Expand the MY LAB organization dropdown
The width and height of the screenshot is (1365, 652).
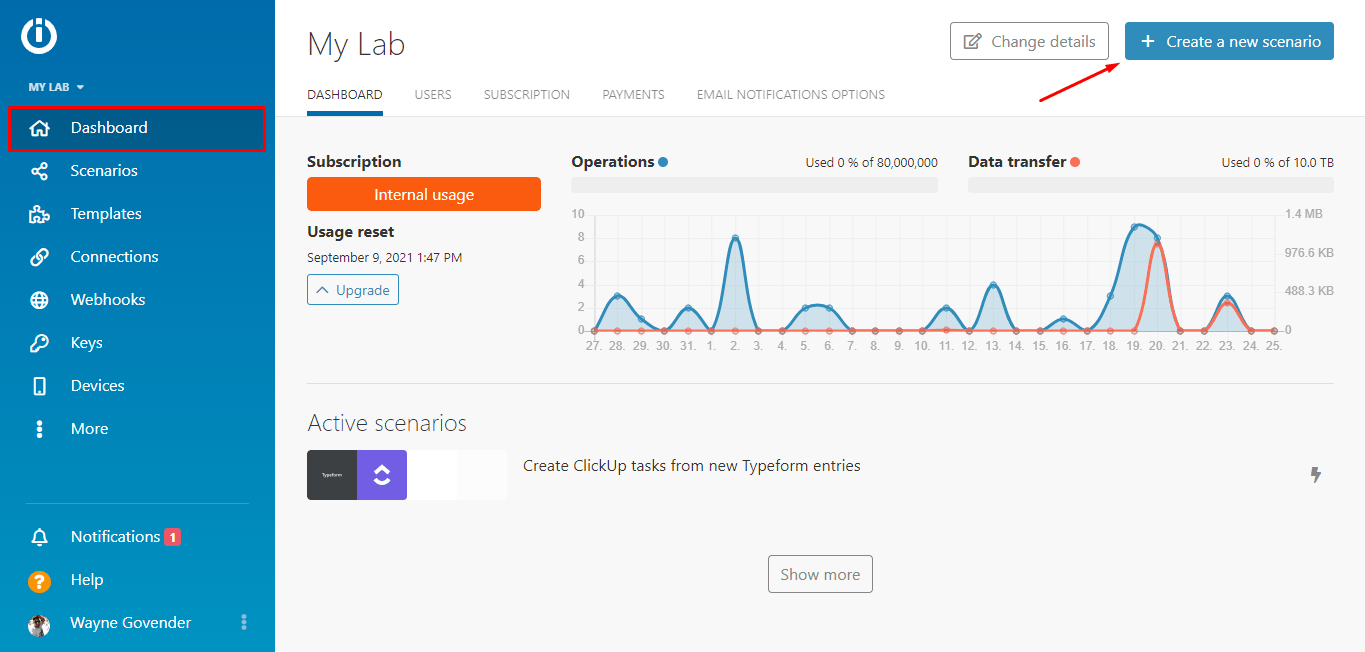(x=56, y=87)
